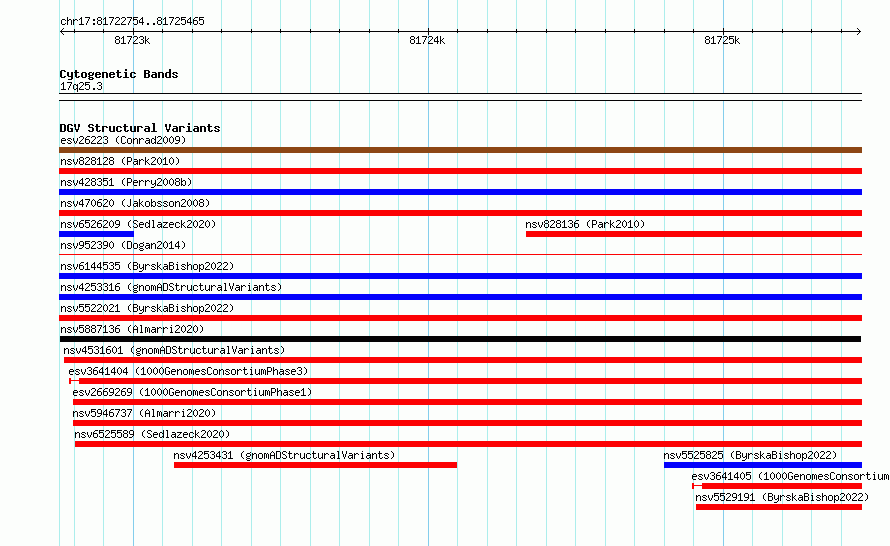Click the thin red nsv952390 line

(460, 255)
